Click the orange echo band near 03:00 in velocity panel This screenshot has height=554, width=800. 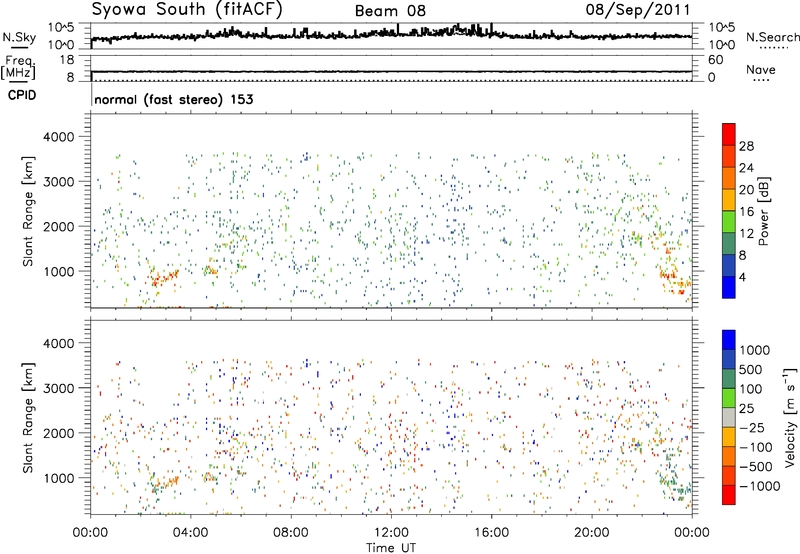pos(164,482)
